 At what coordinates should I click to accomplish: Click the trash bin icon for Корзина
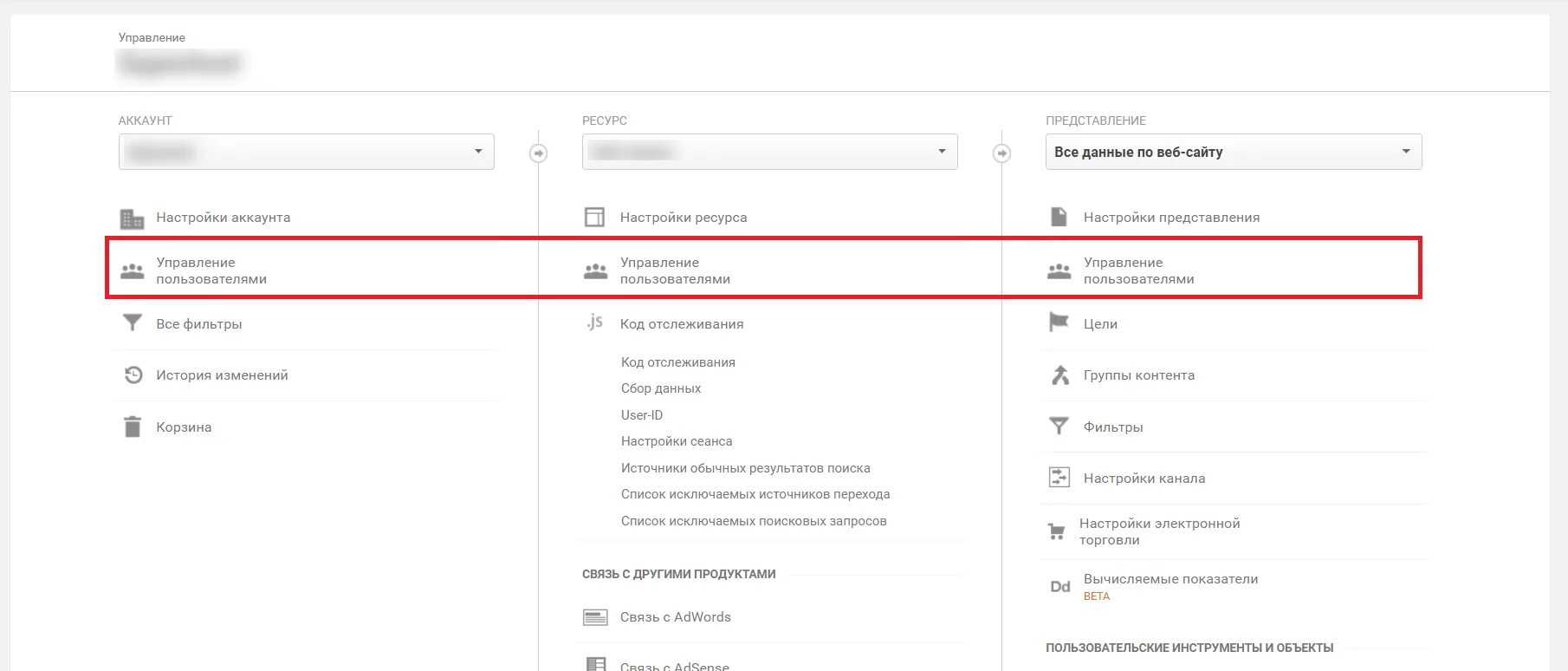(x=132, y=427)
